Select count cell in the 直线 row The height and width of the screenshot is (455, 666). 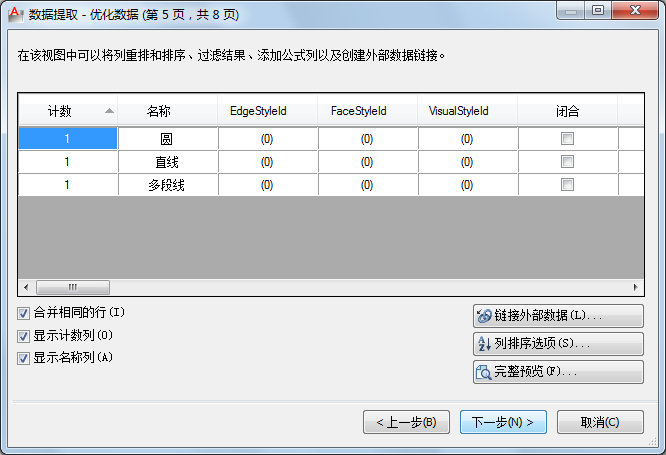68,161
